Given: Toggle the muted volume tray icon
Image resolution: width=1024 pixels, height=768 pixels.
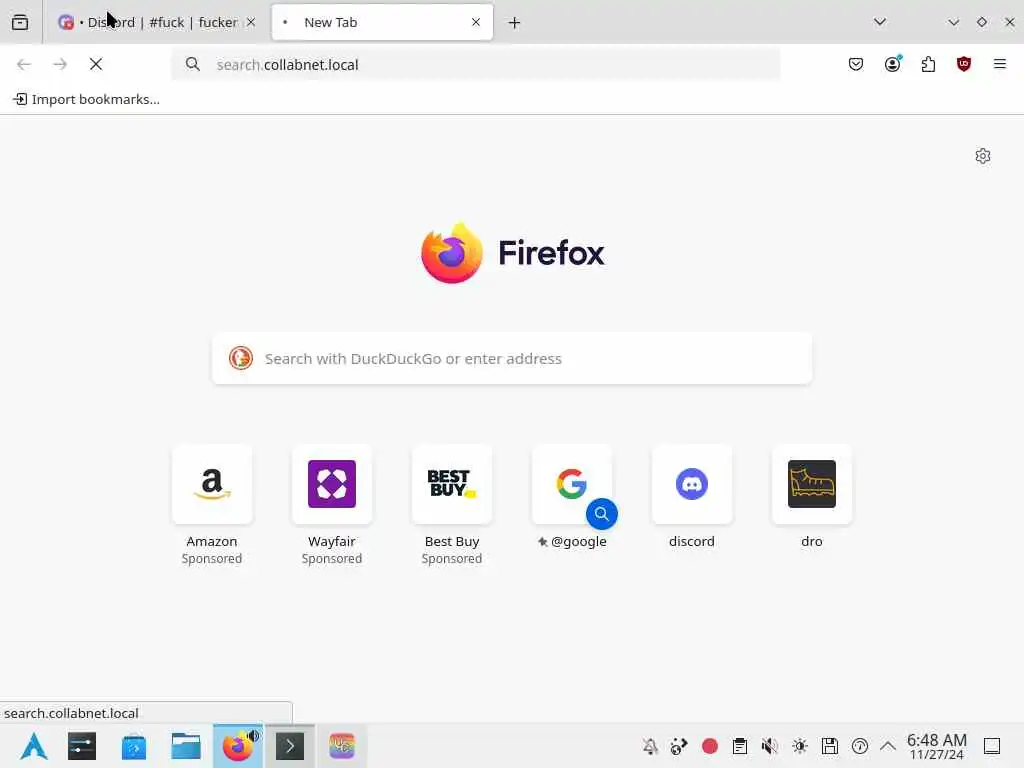Looking at the screenshot, I should (770, 746).
